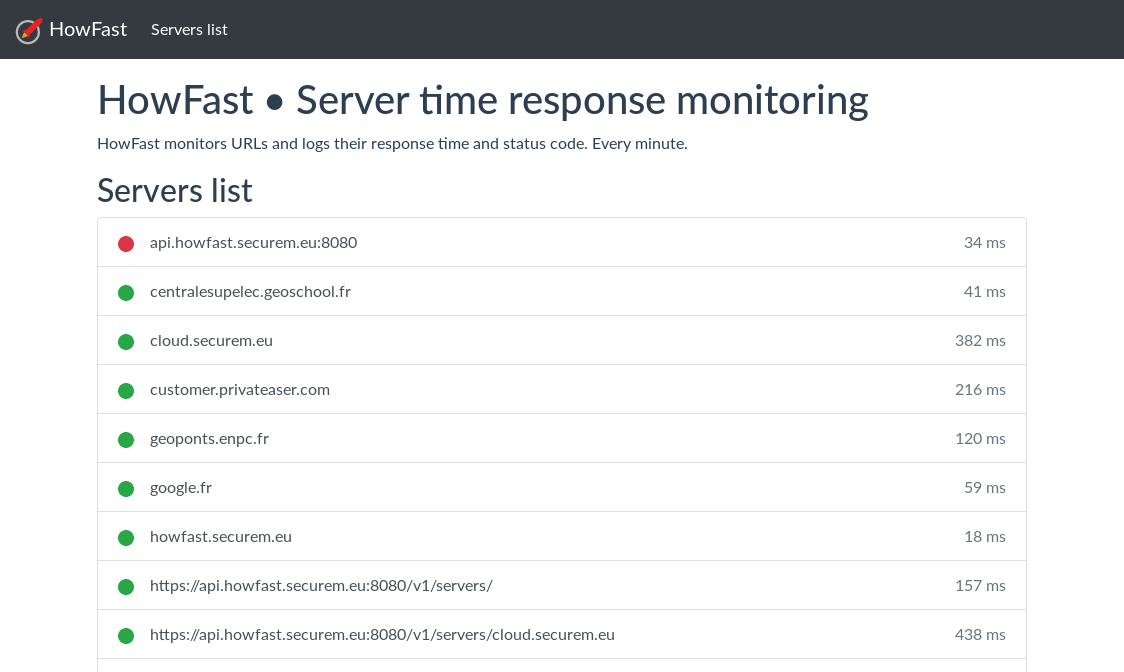Viewport: 1124px width, 672px height.
Task: Click green status dot for cloud.securem.eu
Action: click(x=126, y=342)
